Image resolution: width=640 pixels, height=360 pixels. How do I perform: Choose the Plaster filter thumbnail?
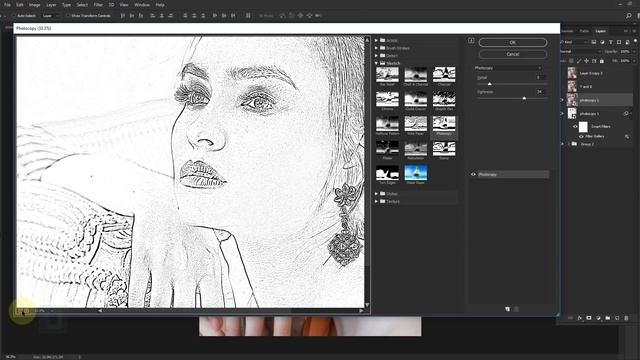[387, 148]
